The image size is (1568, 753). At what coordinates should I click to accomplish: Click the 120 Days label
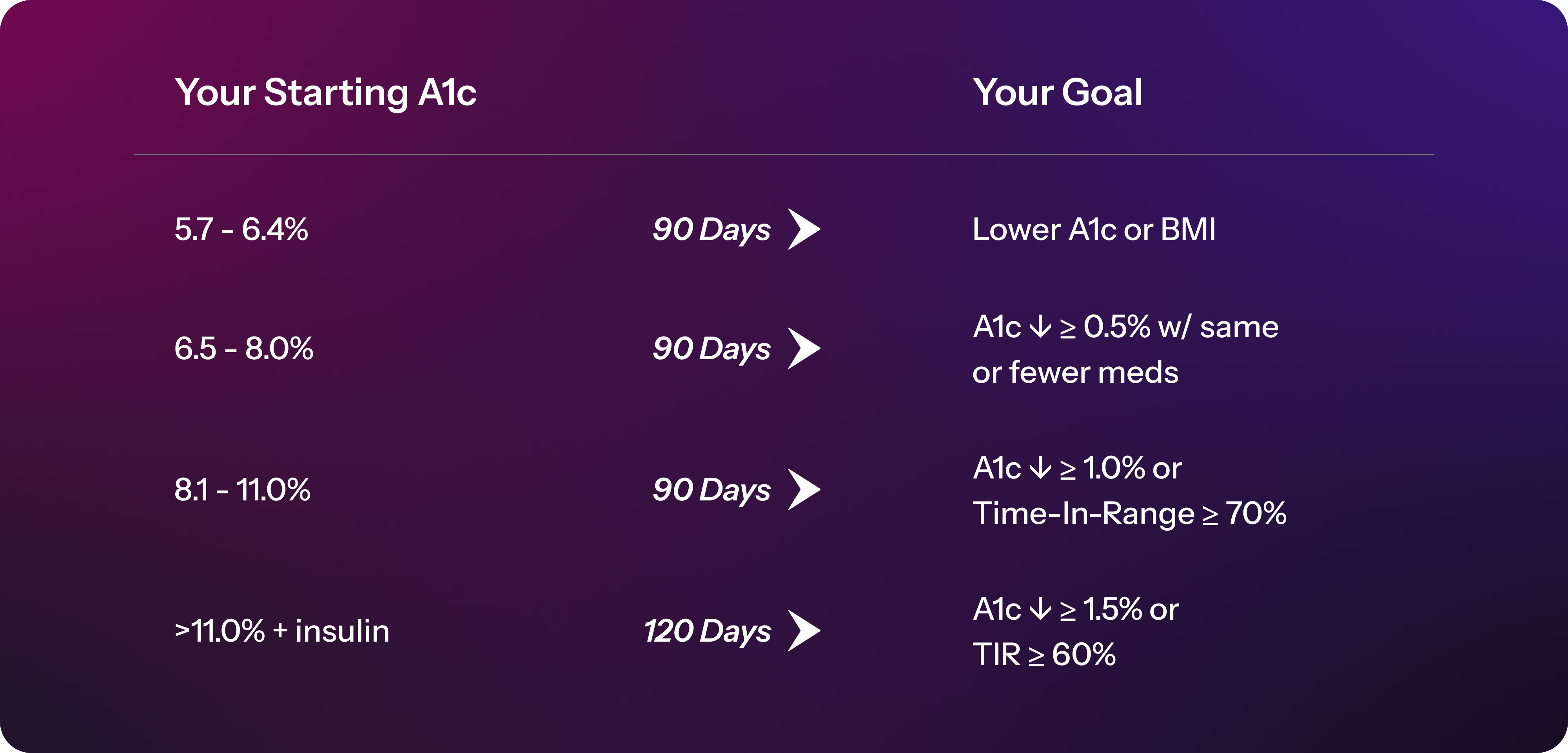point(707,631)
